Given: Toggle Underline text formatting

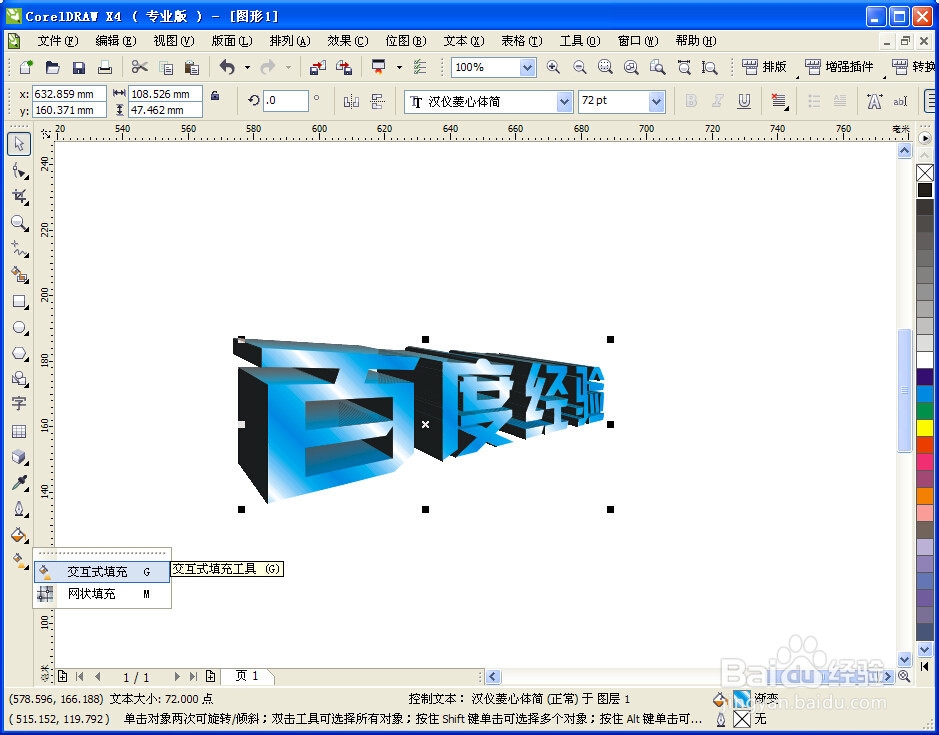Looking at the screenshot, I should click(744, 101).
